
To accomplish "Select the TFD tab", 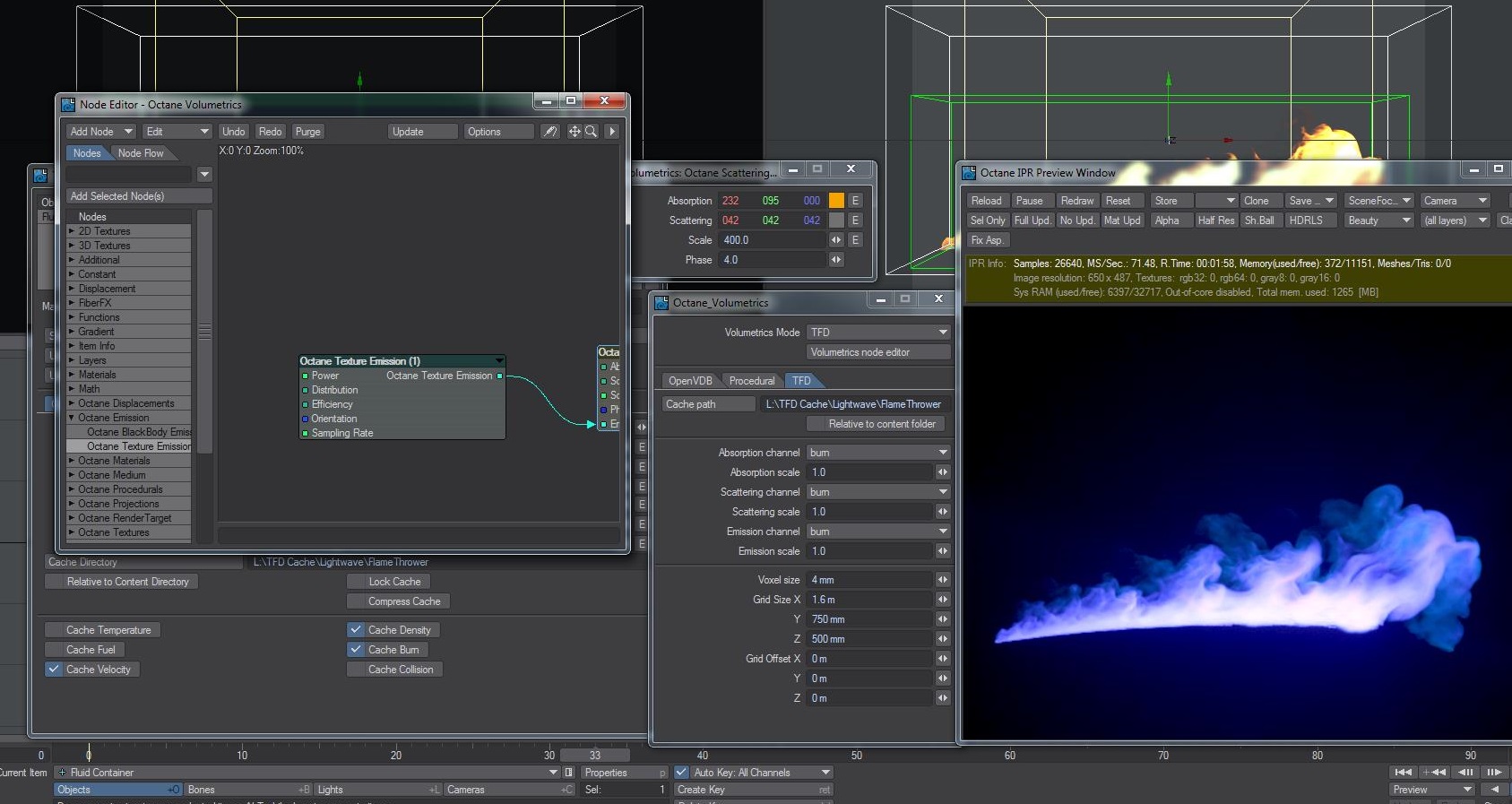I will click(801, 381).
